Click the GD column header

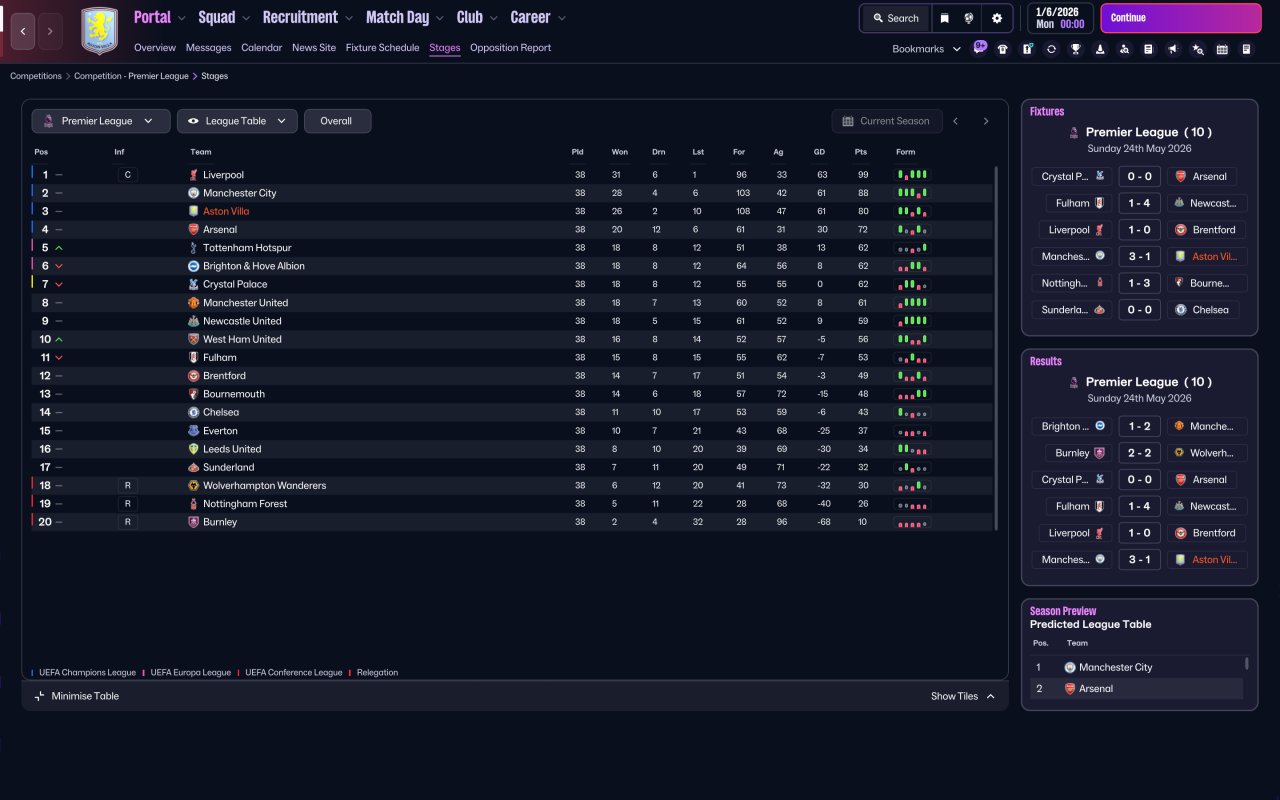point(821,152)
